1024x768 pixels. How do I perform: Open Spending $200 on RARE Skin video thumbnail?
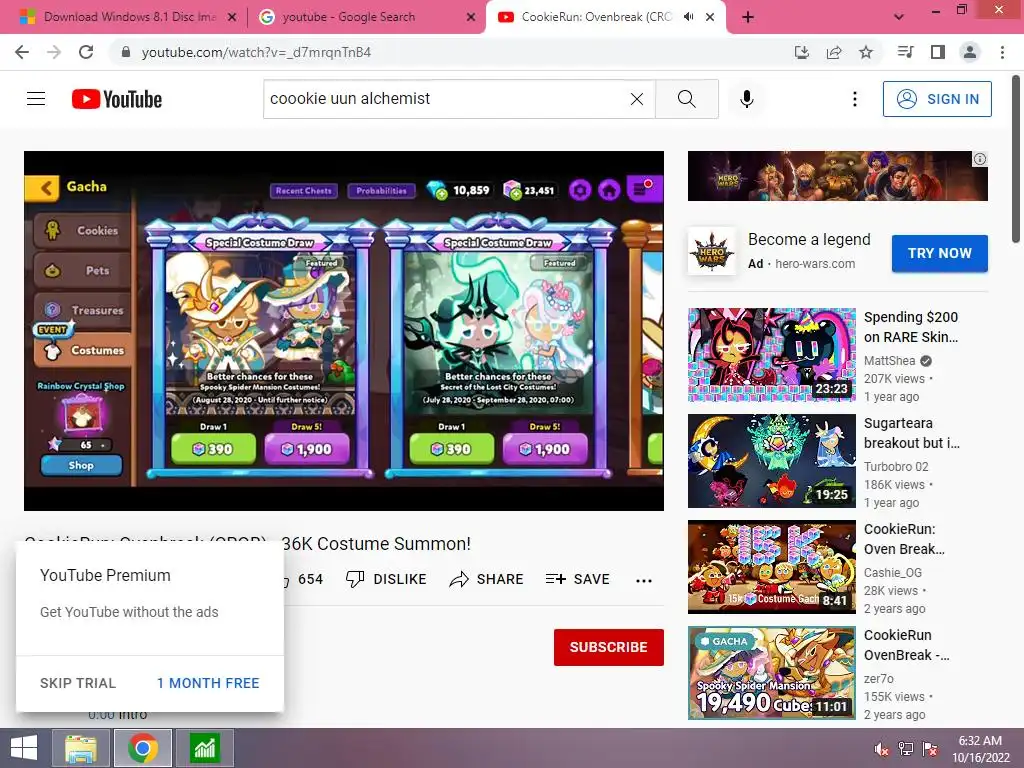(772, 355)
